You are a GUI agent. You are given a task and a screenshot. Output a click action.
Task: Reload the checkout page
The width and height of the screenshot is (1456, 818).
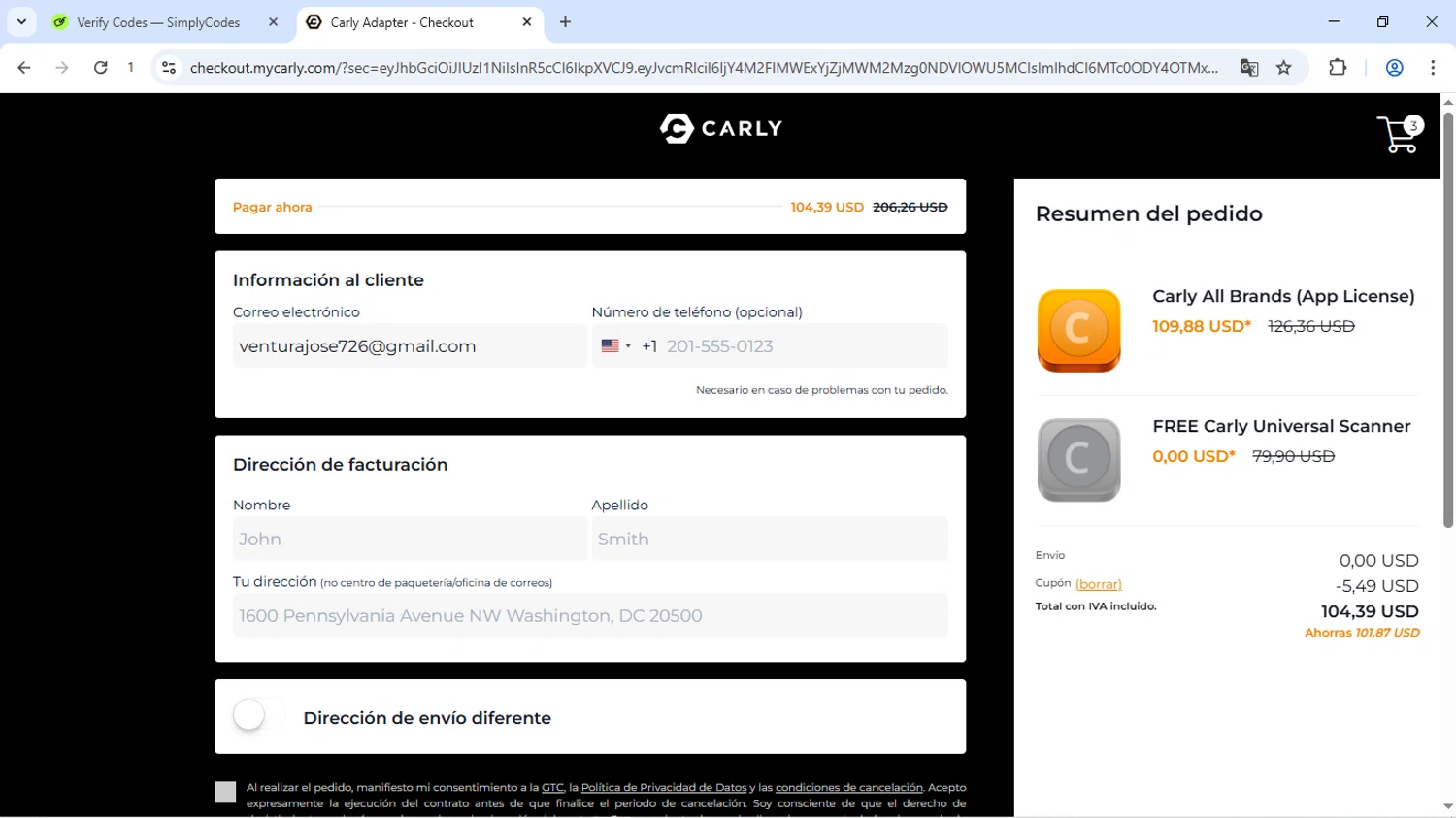(x=100, y=68)
